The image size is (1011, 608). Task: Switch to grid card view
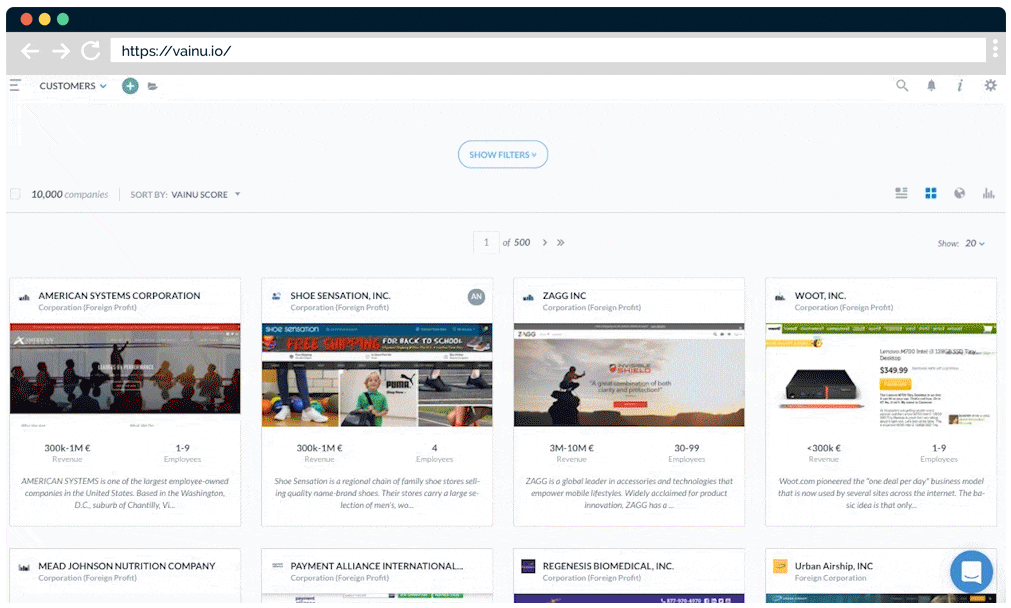[x=930, y=193]
